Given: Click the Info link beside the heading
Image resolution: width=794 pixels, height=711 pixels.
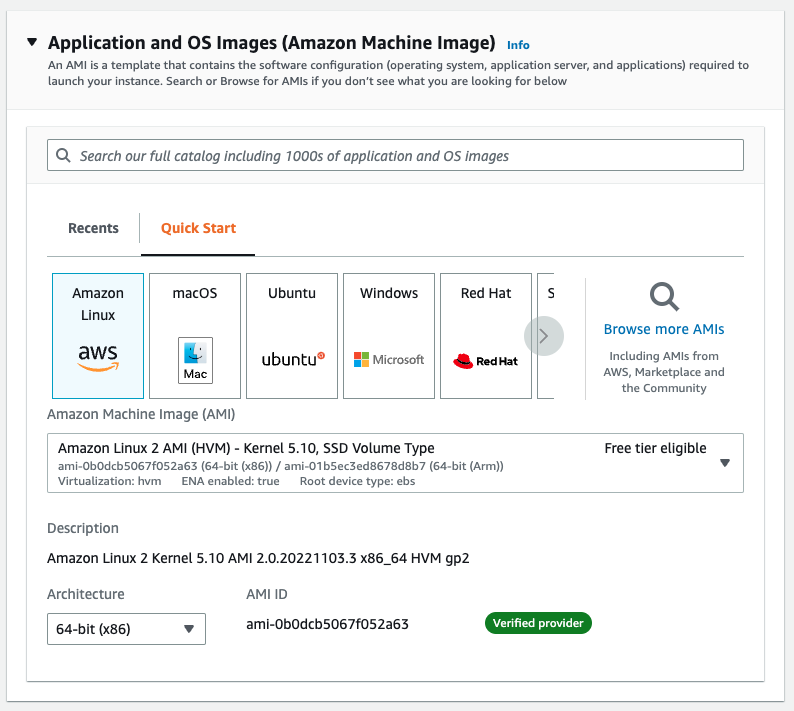Looking at the screenshot, I should point(518,45).
